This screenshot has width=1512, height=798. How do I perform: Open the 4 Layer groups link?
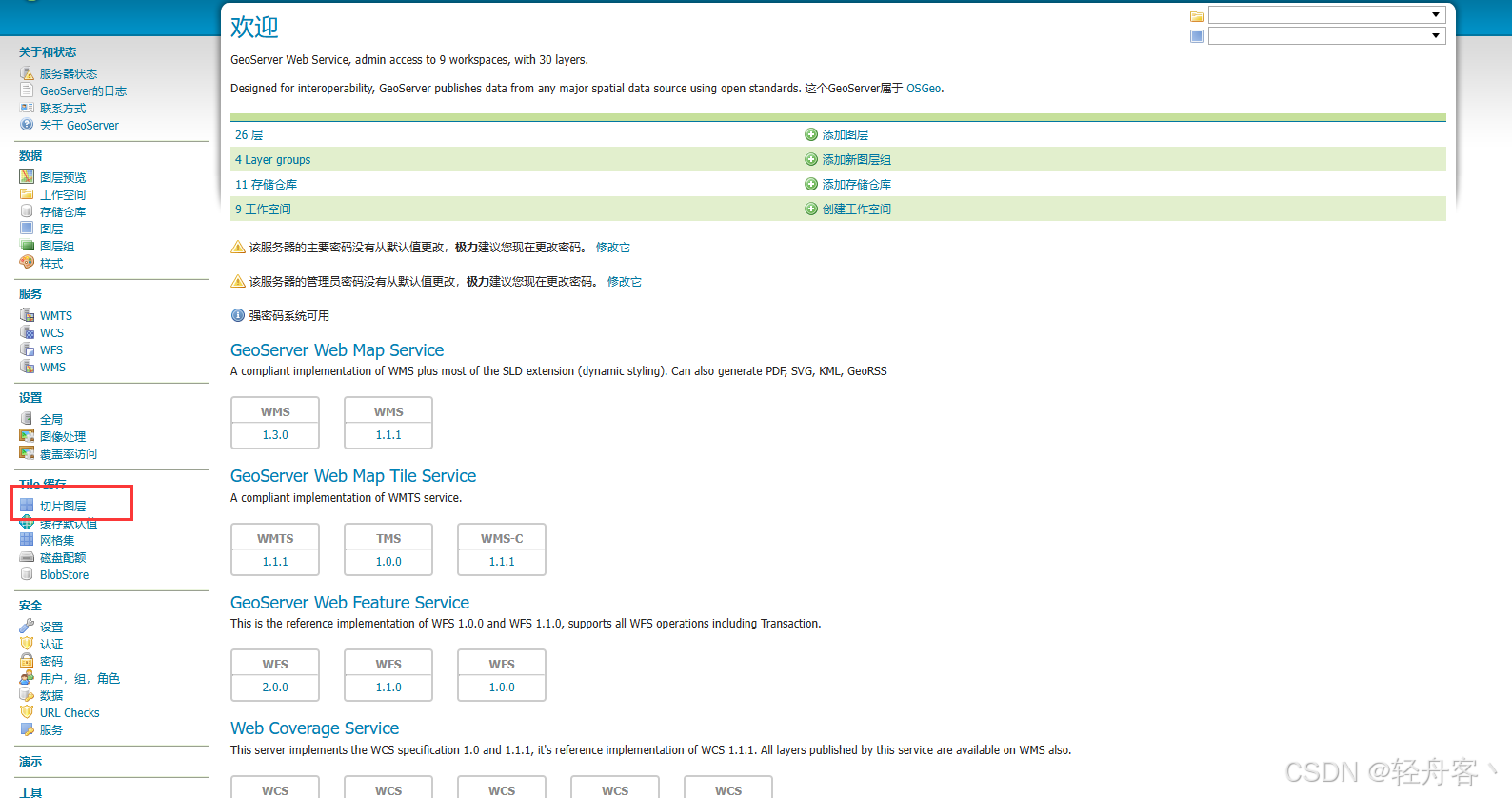(272, 160)
